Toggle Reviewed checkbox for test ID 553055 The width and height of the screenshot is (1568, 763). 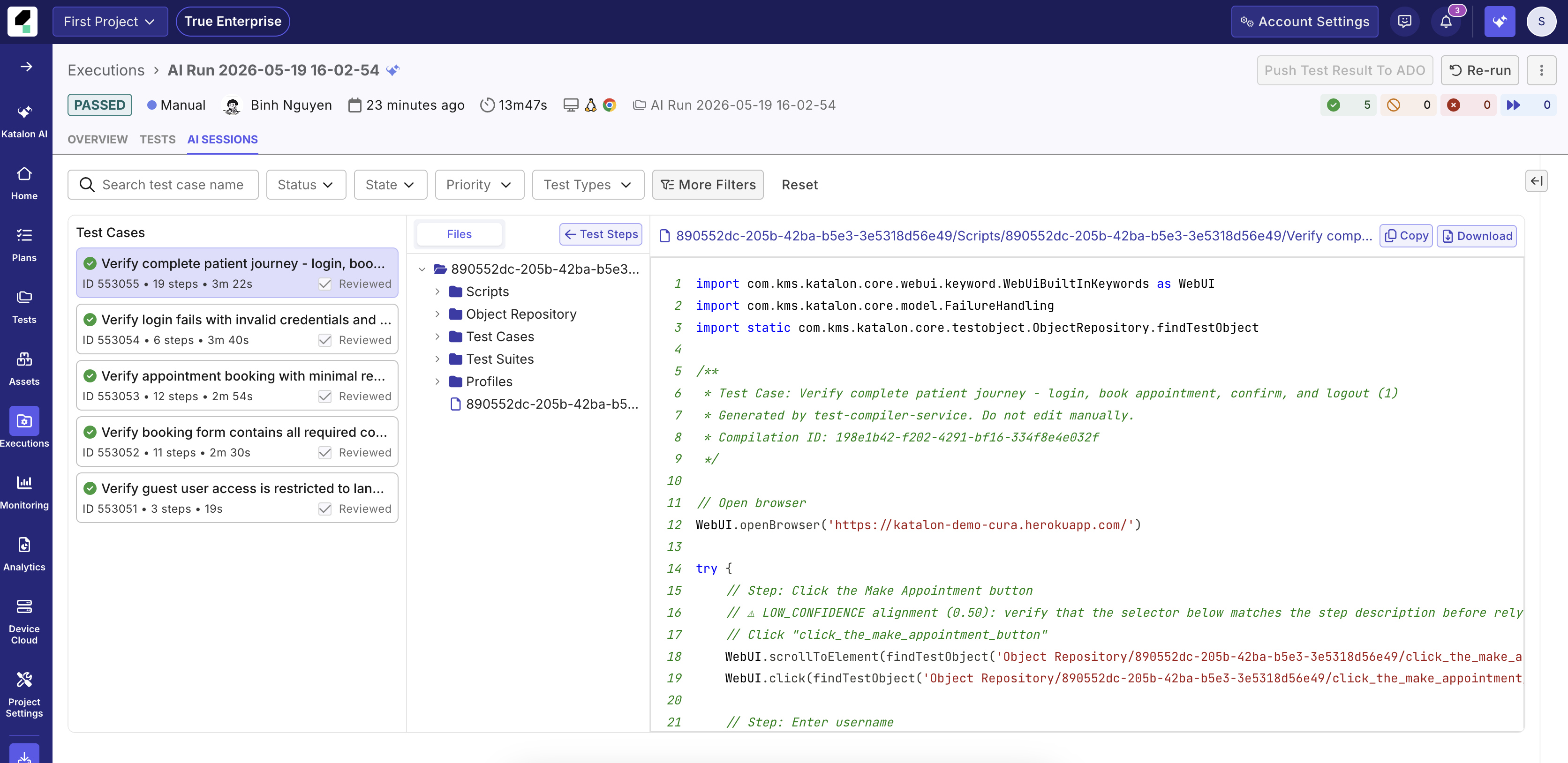(325, 284)
